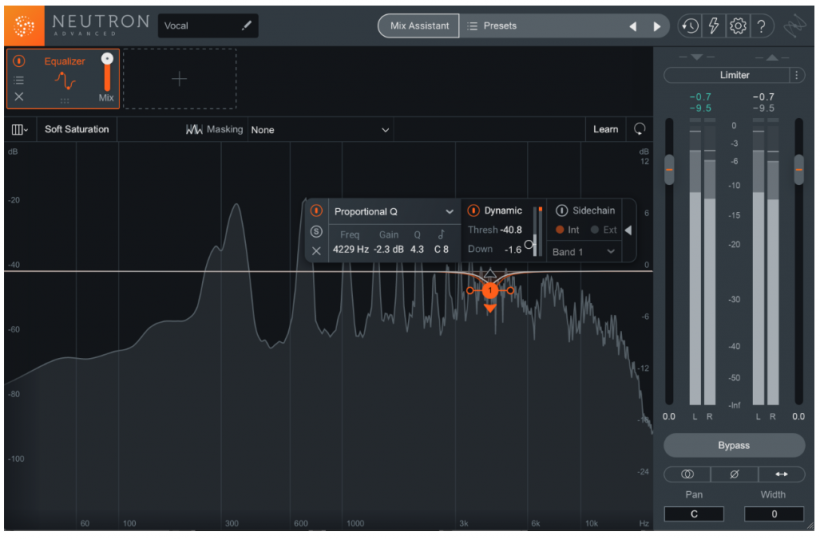The image size is (820, 539).
Task: Click the Learn button
Action: click(x=606, y=129)
